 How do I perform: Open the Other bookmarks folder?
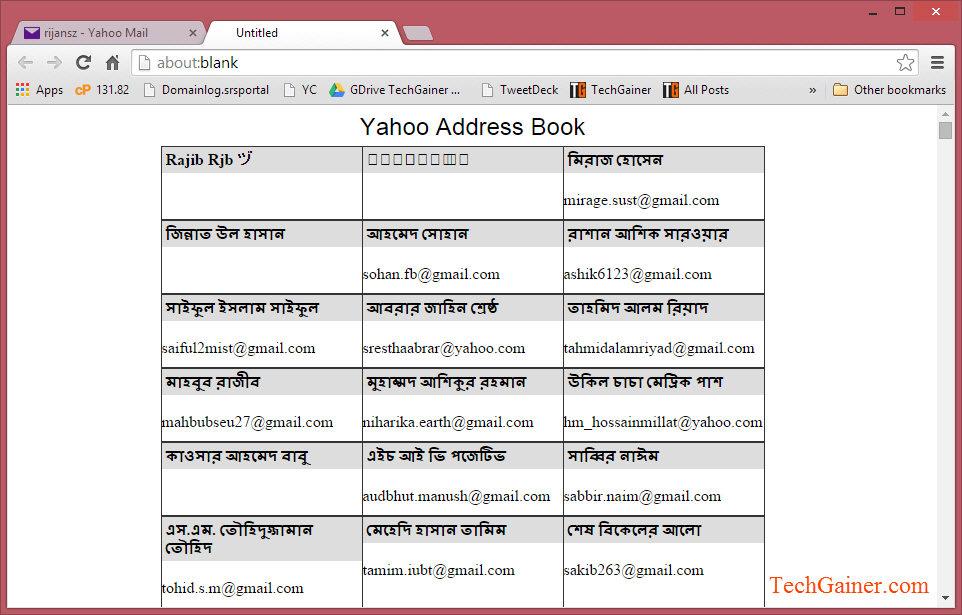click(888, 89)
